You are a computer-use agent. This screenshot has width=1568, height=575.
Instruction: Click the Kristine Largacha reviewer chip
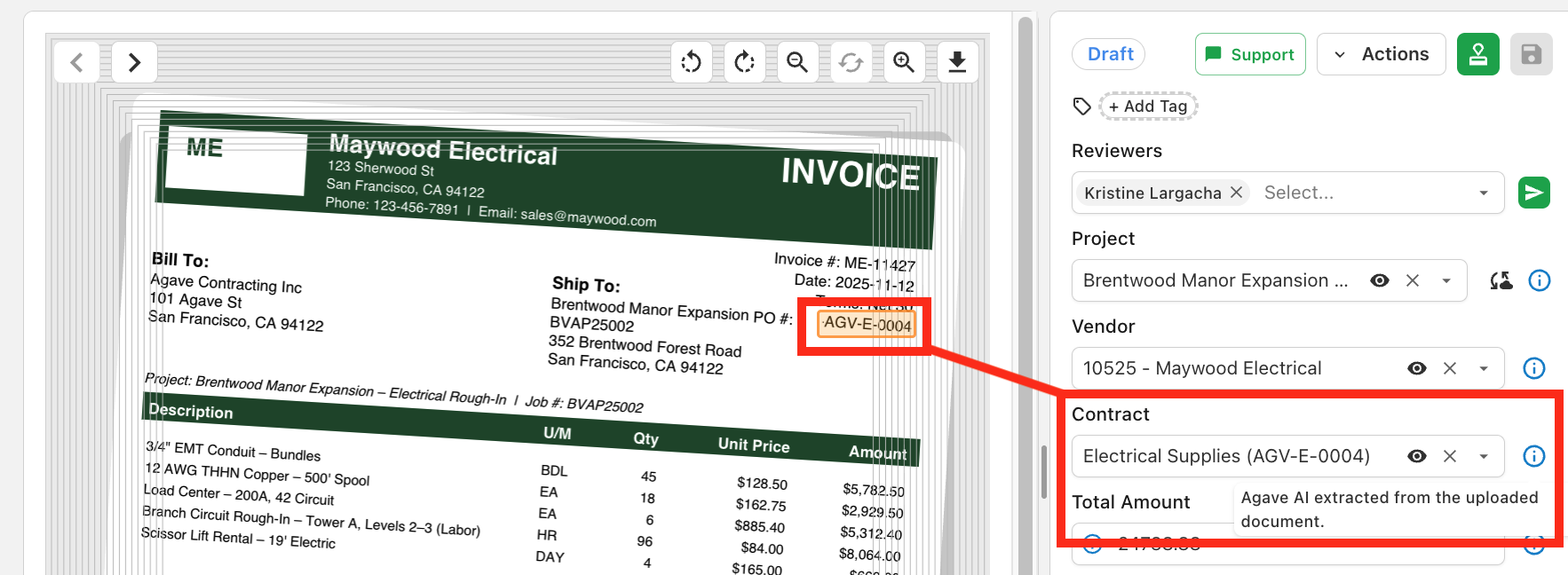[1163, 193]
